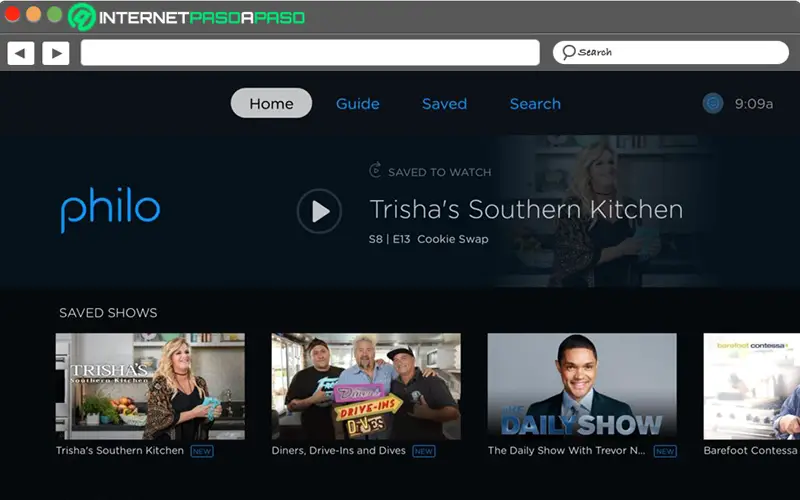The image size is (800, 500).
Task: Click the Trisha's Southern Kitchen caption
Action: [x=120, y=451]
